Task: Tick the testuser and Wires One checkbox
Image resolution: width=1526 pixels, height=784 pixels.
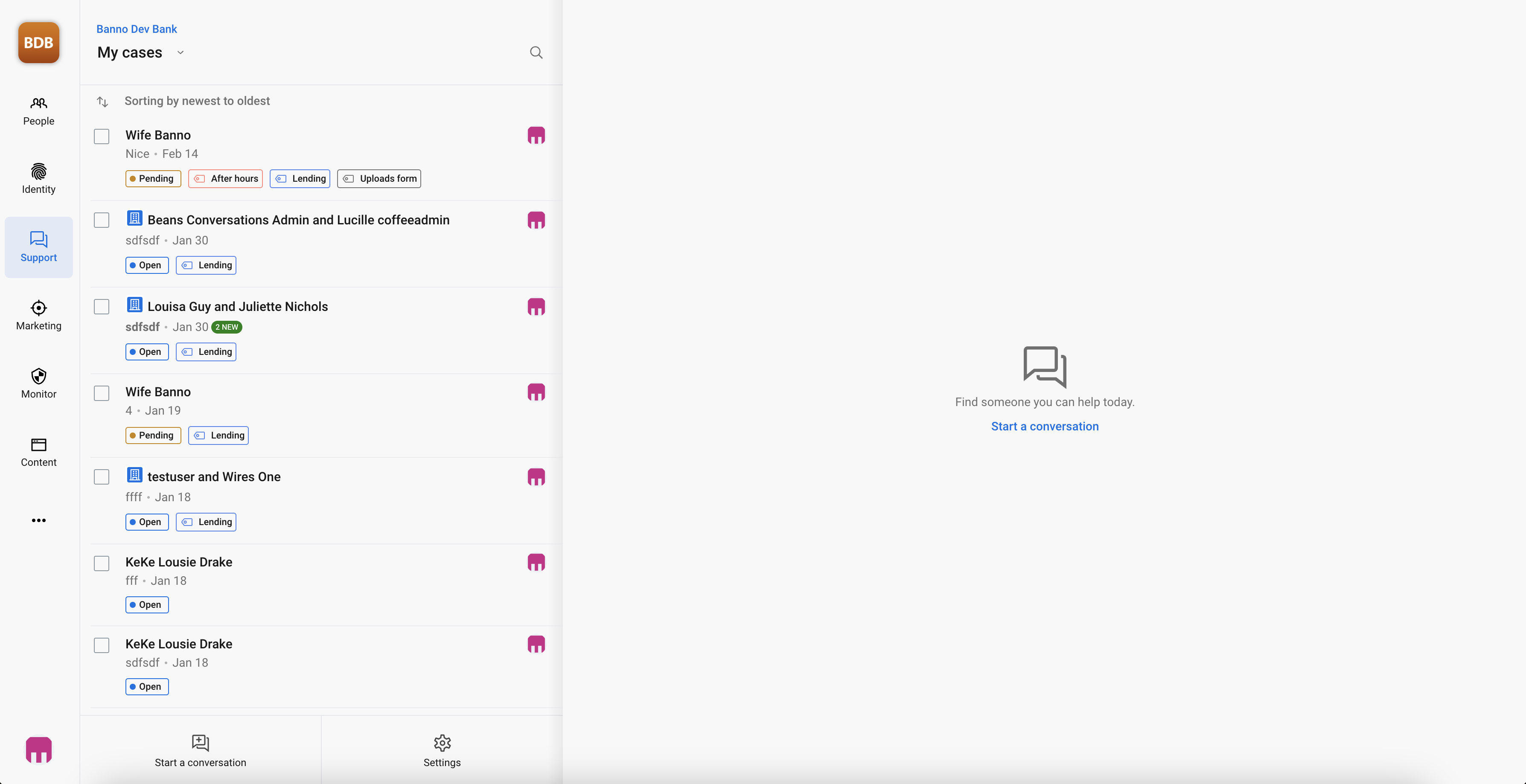Action: tap(102, 477)
